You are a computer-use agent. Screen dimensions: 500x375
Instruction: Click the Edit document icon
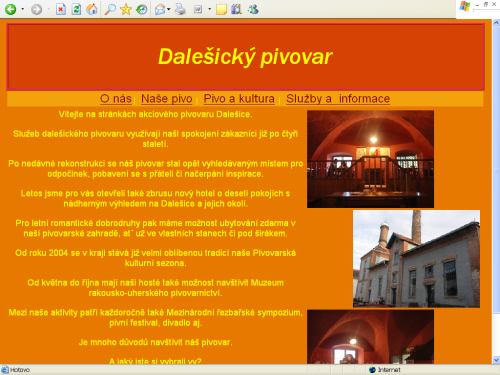click(x=198, y=9)
